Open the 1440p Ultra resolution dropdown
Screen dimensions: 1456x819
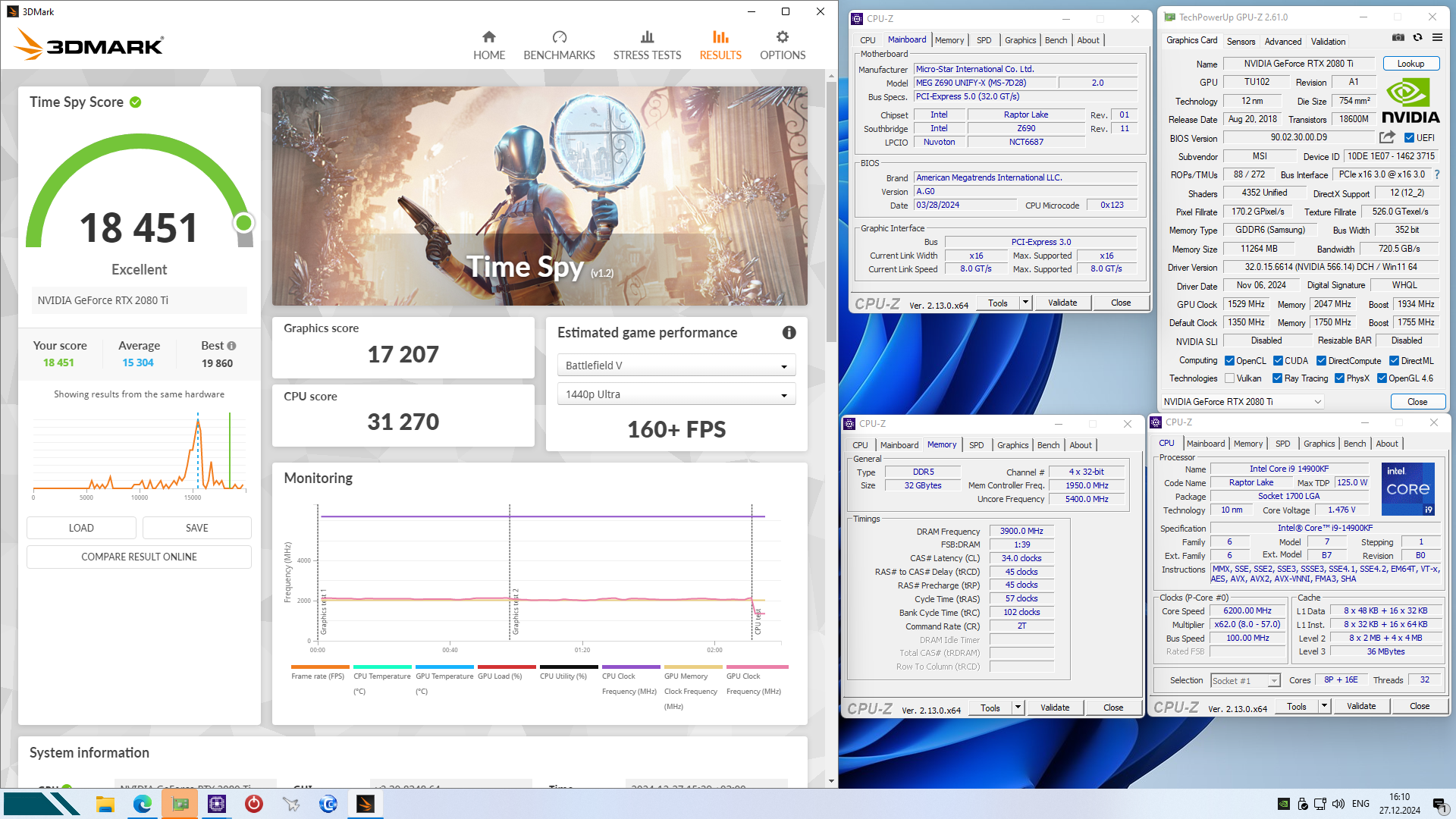point(676,394)
